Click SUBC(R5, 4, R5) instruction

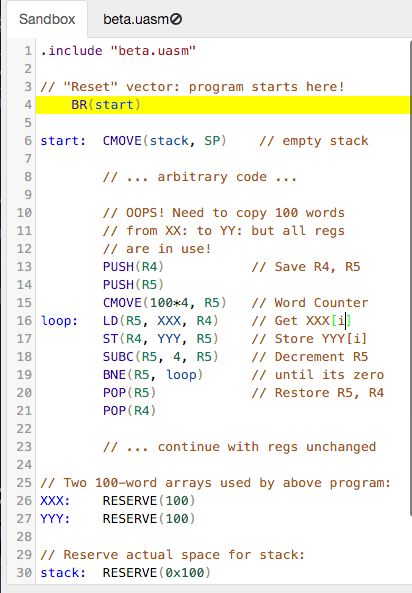click(x=160, y=357)
